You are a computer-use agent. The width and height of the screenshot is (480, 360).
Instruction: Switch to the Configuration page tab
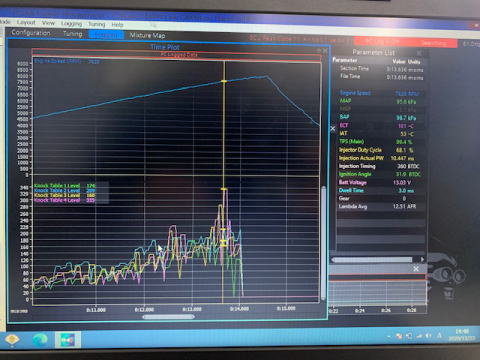pos(31,33)
